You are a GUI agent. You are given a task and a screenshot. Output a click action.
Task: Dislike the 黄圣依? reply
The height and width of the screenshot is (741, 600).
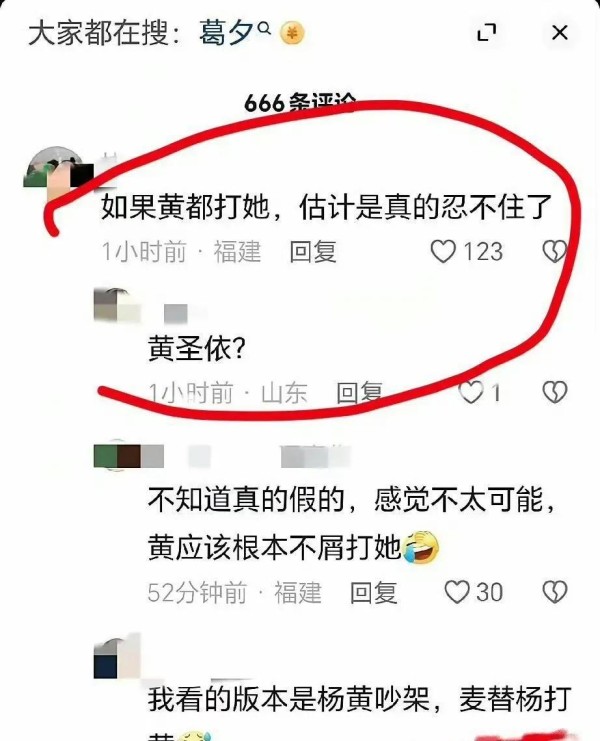point(555,392)
